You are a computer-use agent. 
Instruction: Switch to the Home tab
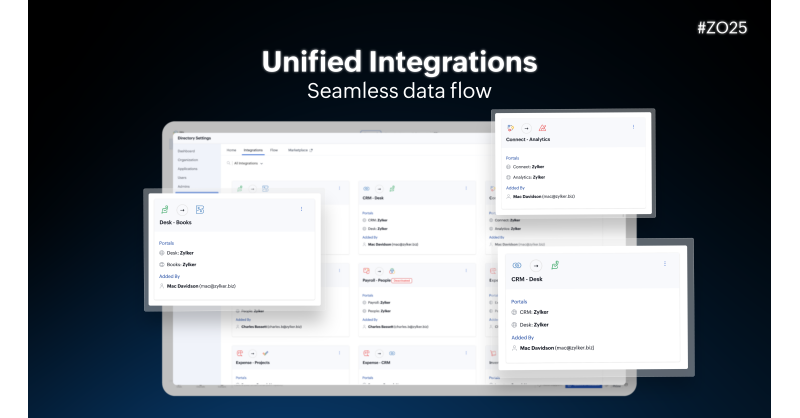click(x=231, y=150)
